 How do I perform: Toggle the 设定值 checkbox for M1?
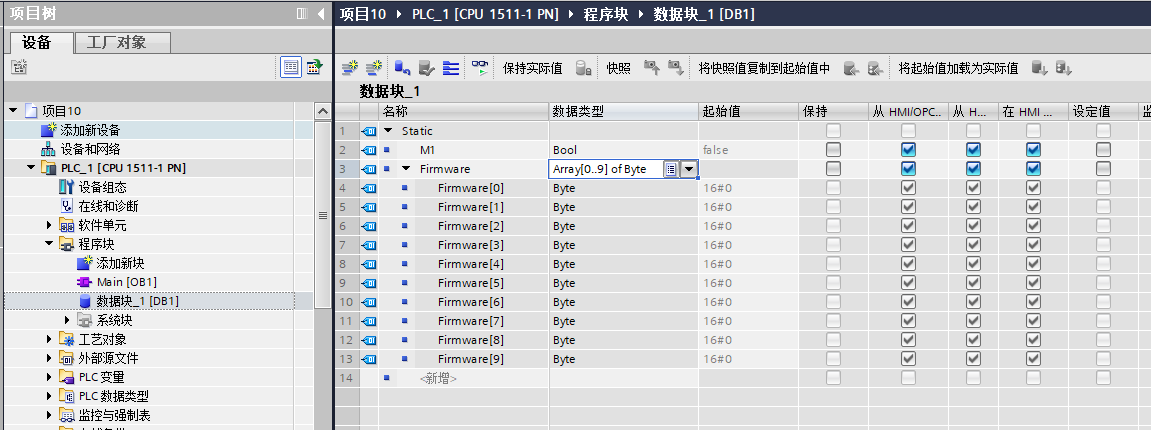tap(1103, 150)
